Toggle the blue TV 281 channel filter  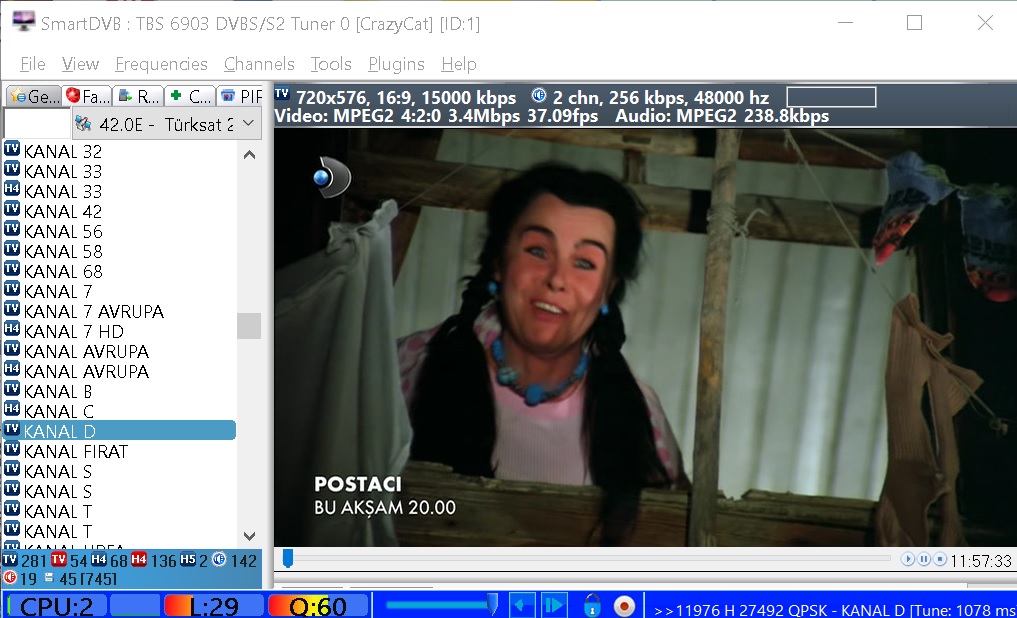coord(25,560)
